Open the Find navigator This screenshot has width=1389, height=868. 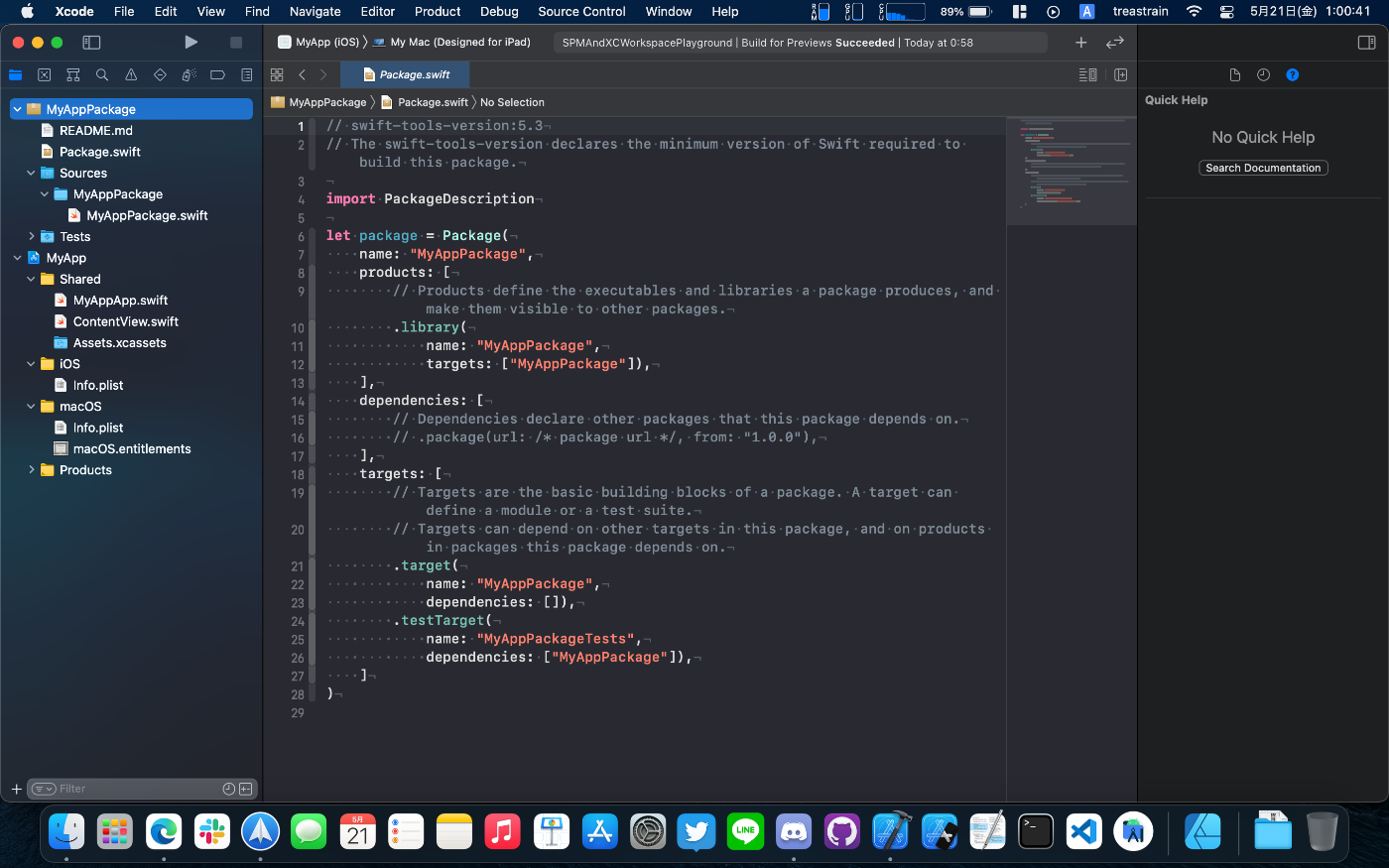point(102,74)
